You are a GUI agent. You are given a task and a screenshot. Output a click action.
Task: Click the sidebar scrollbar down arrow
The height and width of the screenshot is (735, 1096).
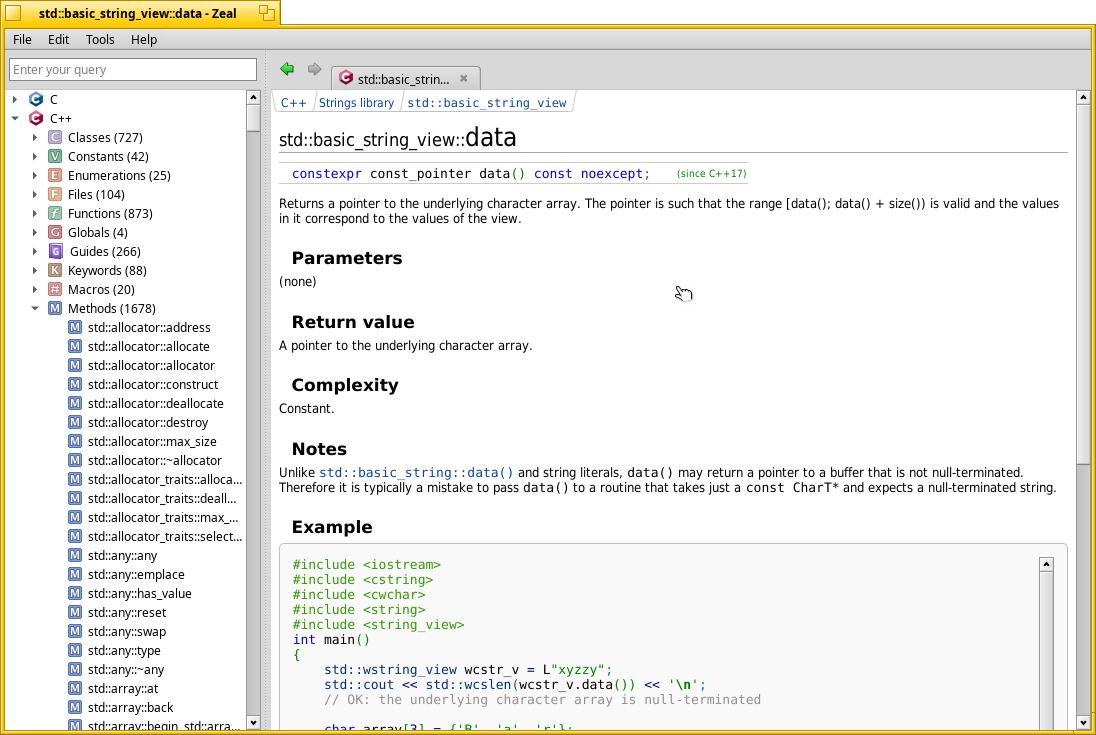pyautogui.click(x=254, y=723)
